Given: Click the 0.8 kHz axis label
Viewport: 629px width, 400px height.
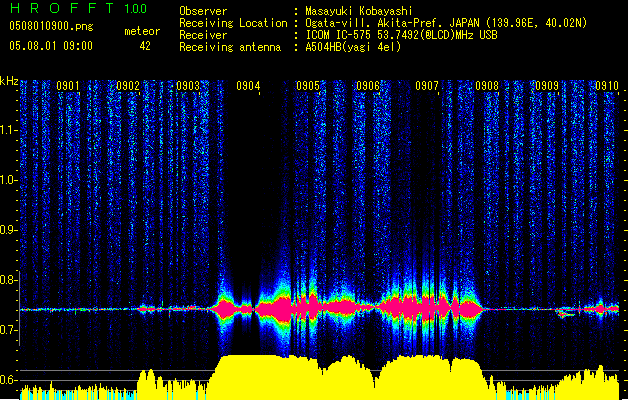Looking at the screenshot, I should click(x=8, y=280).
